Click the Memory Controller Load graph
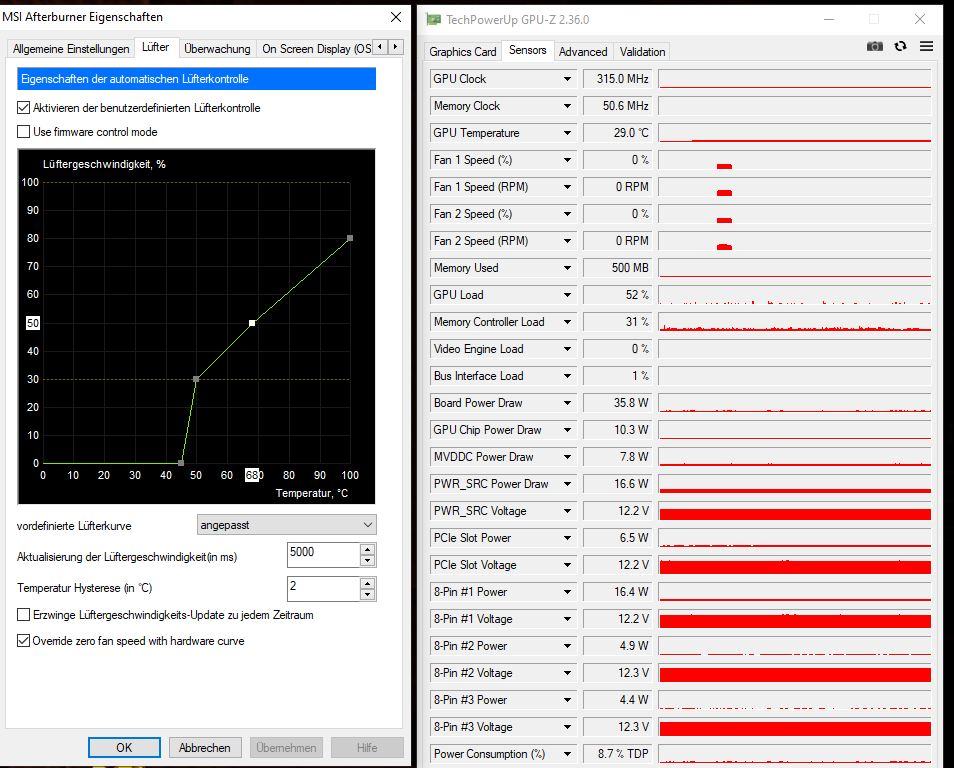 pyautogui.click(x=795, y=322)
